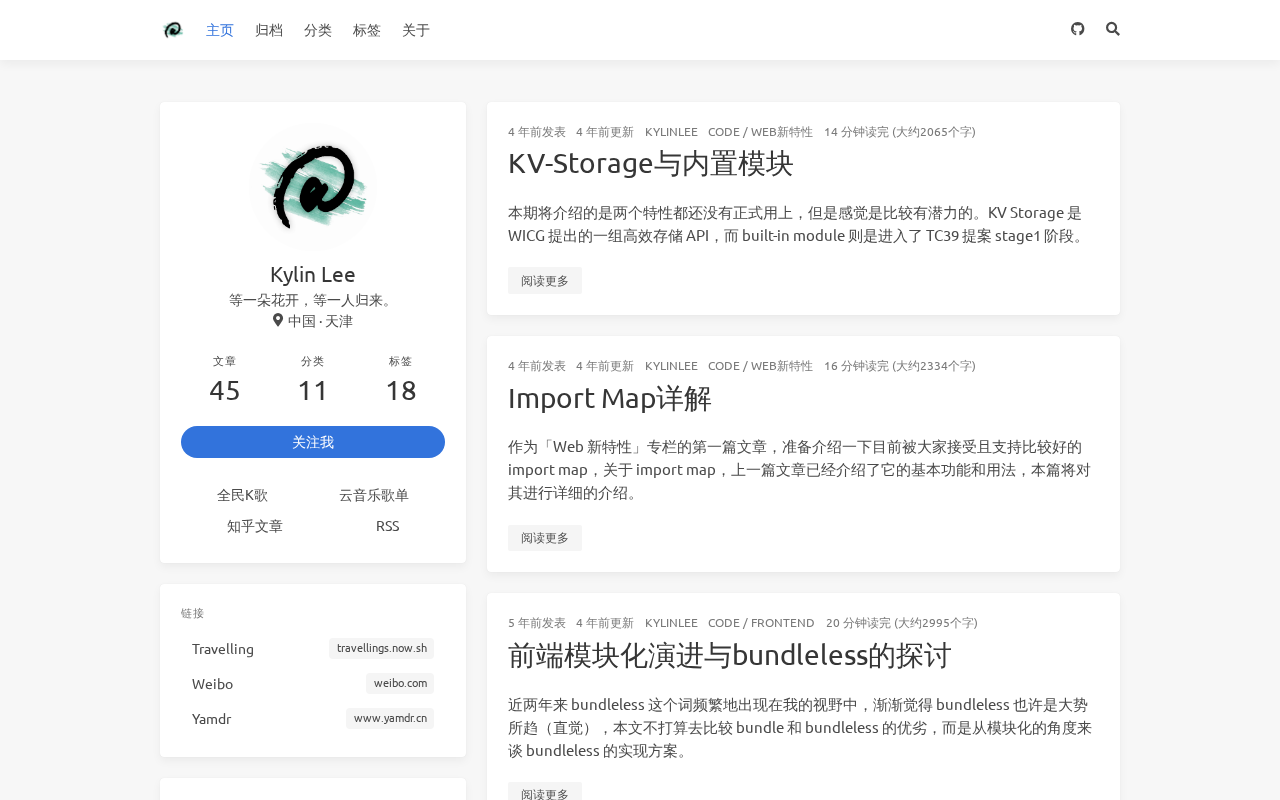The image size is (1280, 800).
Task: Click the location pin icon beside 中国·天津
Action: 278,320
